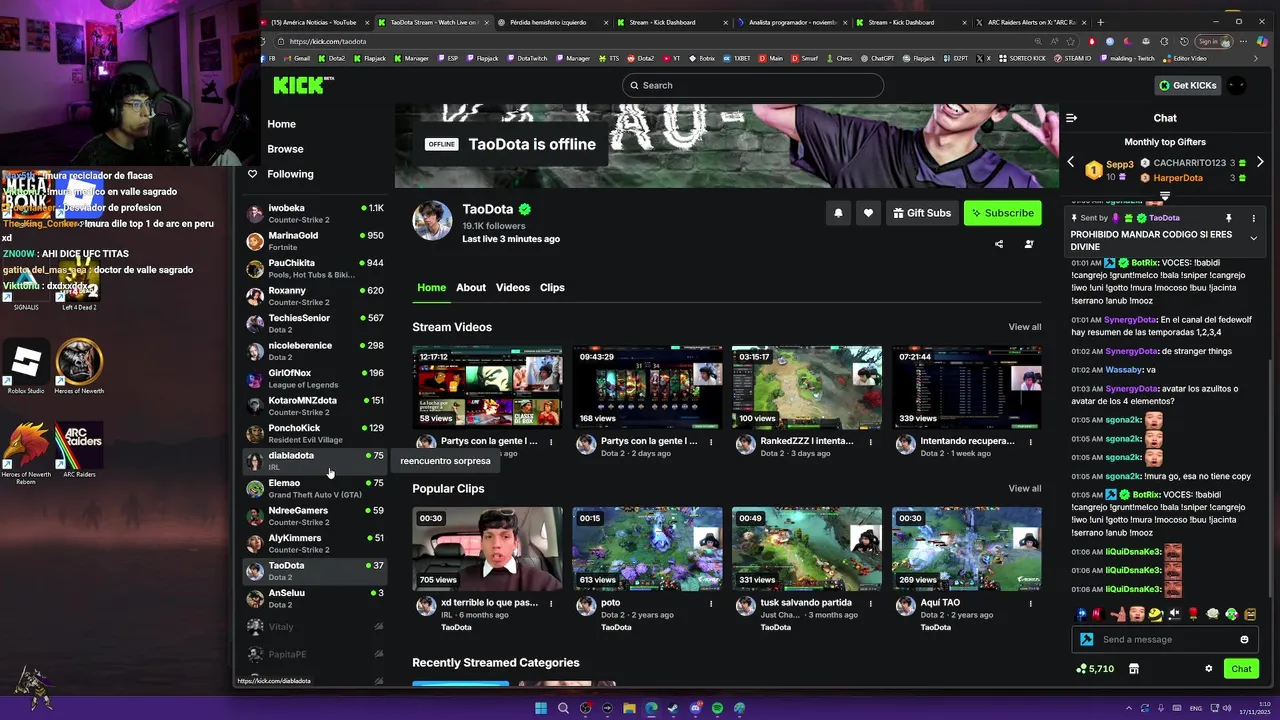Open options menu for 'Aqui TAO' clip
Image resolution: width=1280 pixels, height=720 pixels.
tap(1030, 604)
